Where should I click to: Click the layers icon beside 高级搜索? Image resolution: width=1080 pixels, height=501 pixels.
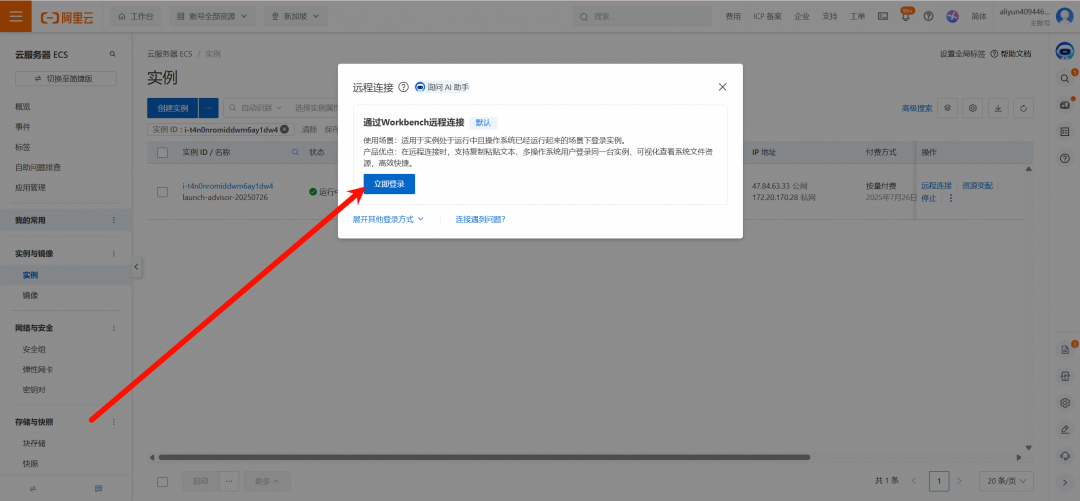click(x=948, y=108)
